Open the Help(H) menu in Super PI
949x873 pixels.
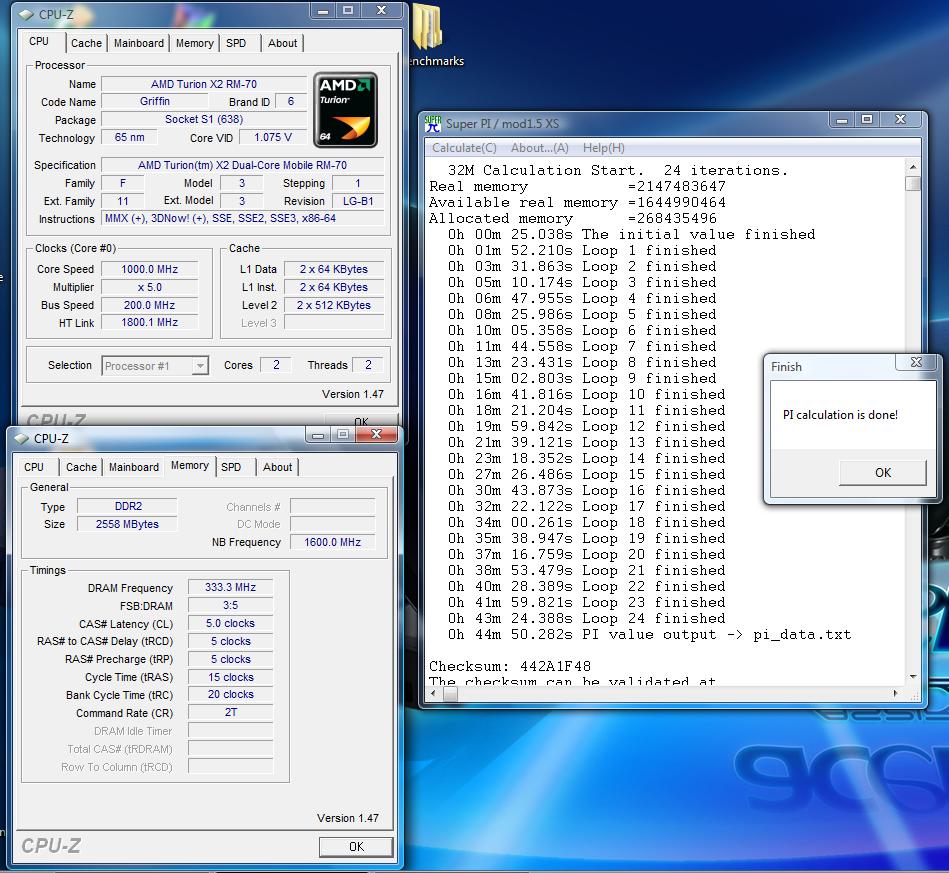(x=603, y=148)
